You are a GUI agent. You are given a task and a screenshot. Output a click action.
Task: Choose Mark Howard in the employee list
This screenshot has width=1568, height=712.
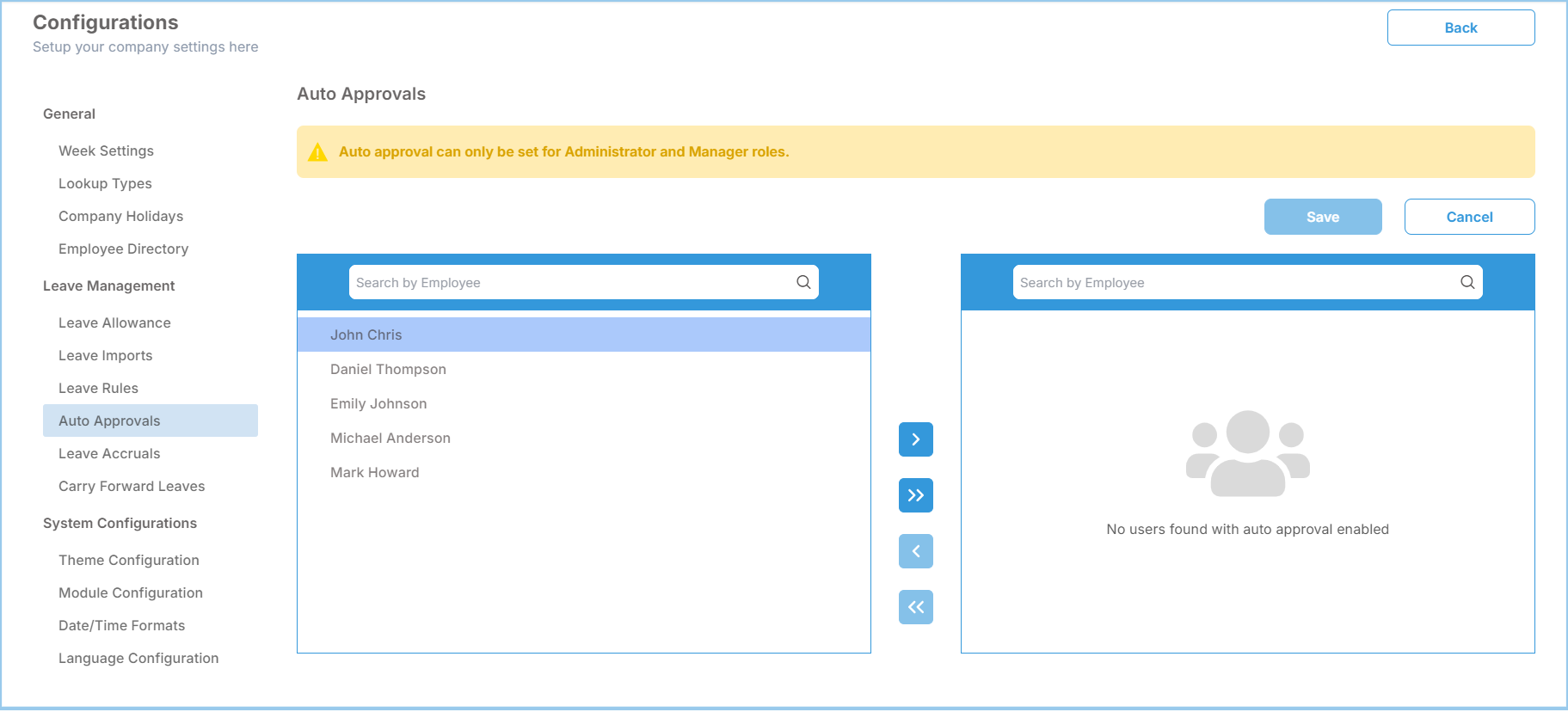click(x=375, y=472)
